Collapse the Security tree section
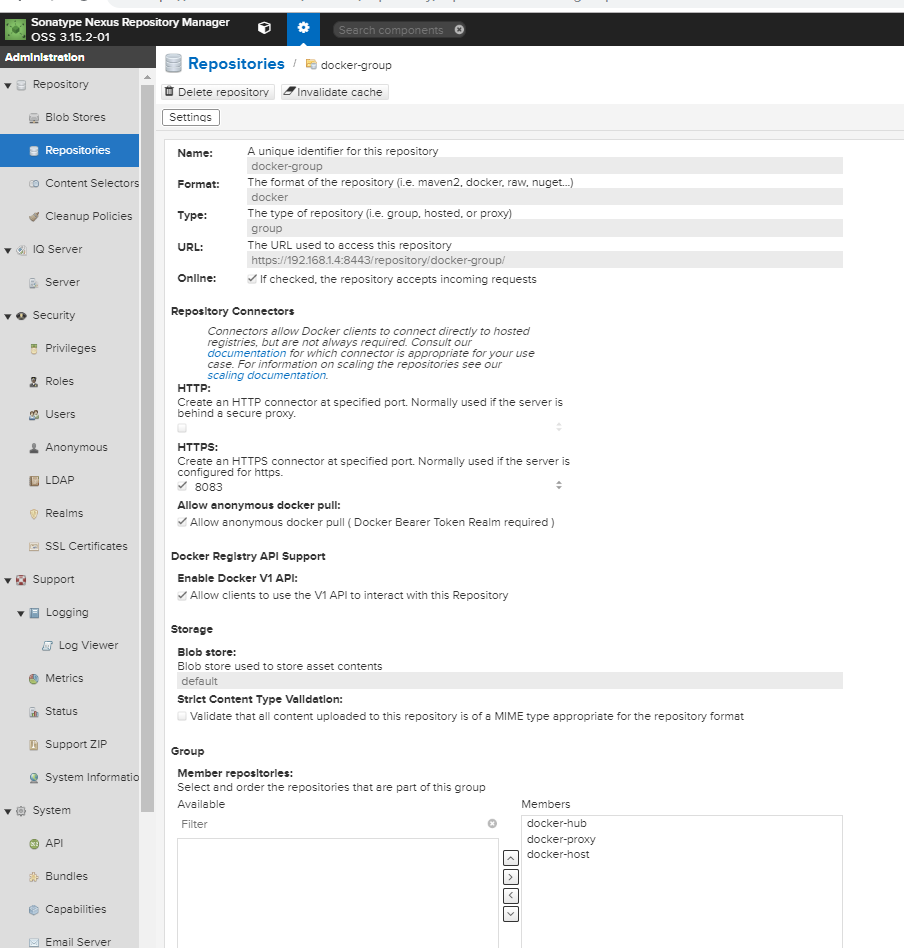Viewport: 904px width, 948px height. 8,316
